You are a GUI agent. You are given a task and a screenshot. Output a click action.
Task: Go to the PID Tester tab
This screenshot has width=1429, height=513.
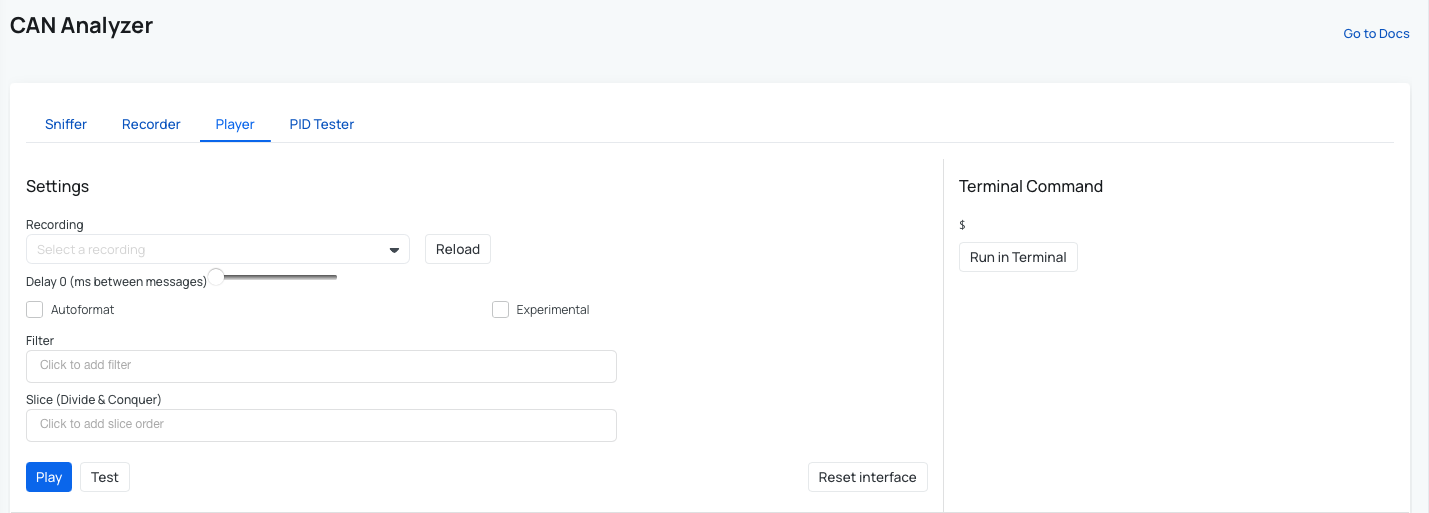pyautogui.click(x=322, y=124)
